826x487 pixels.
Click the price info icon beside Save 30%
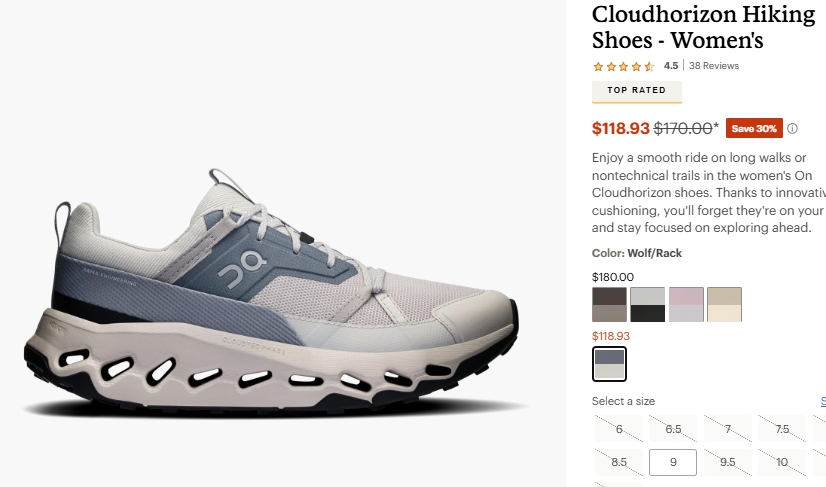coord(792,129)
